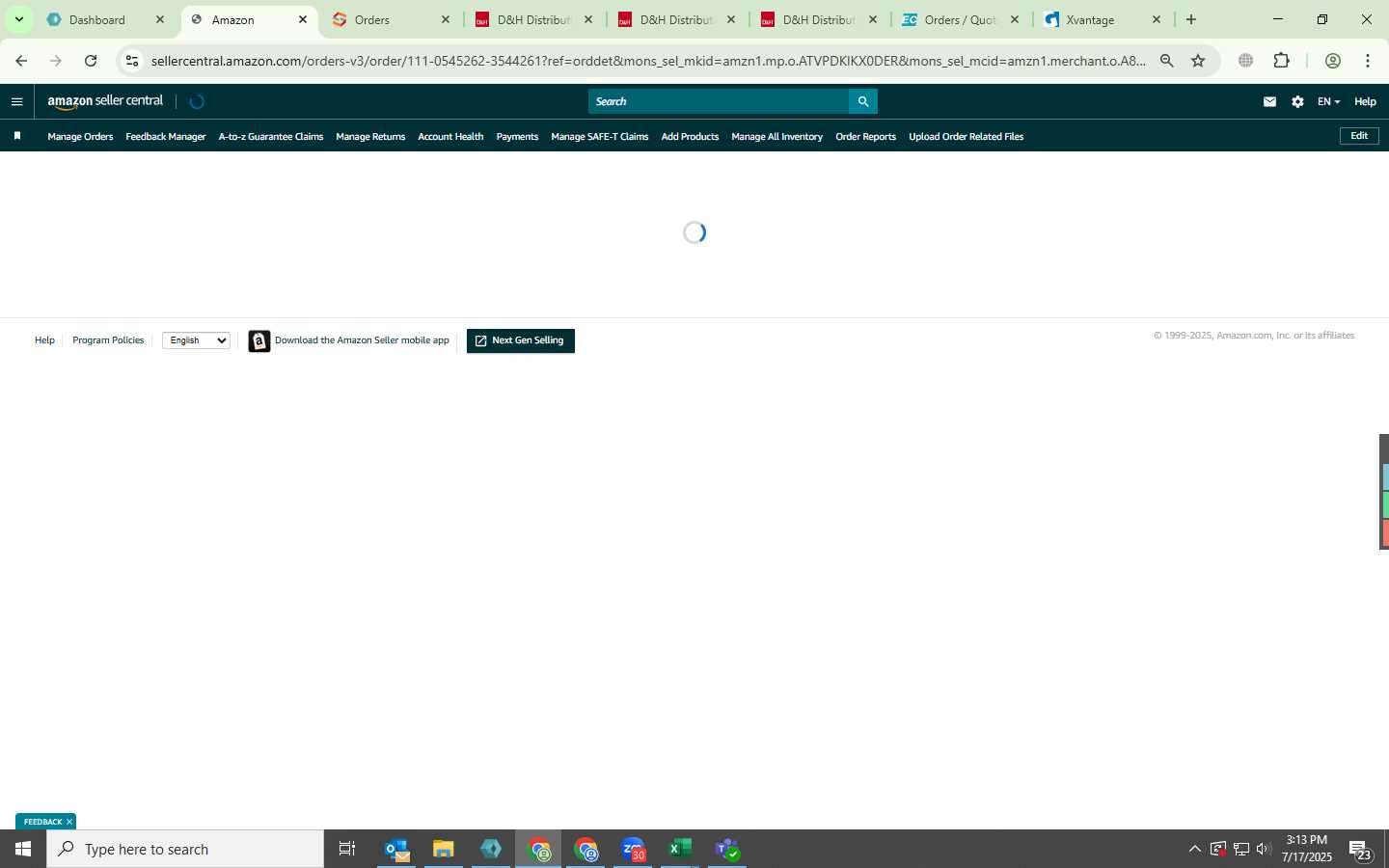Click the footer Help link

tap(44, 340)
